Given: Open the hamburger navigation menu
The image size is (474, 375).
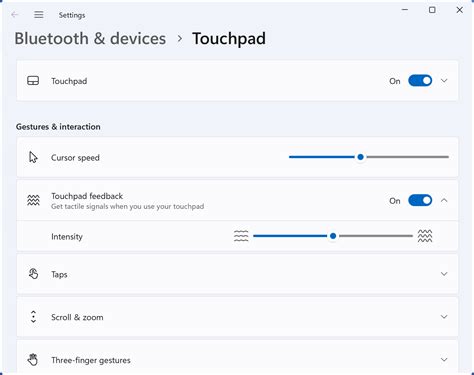Looking at the screenshot, I should click(x=39, y=15).
